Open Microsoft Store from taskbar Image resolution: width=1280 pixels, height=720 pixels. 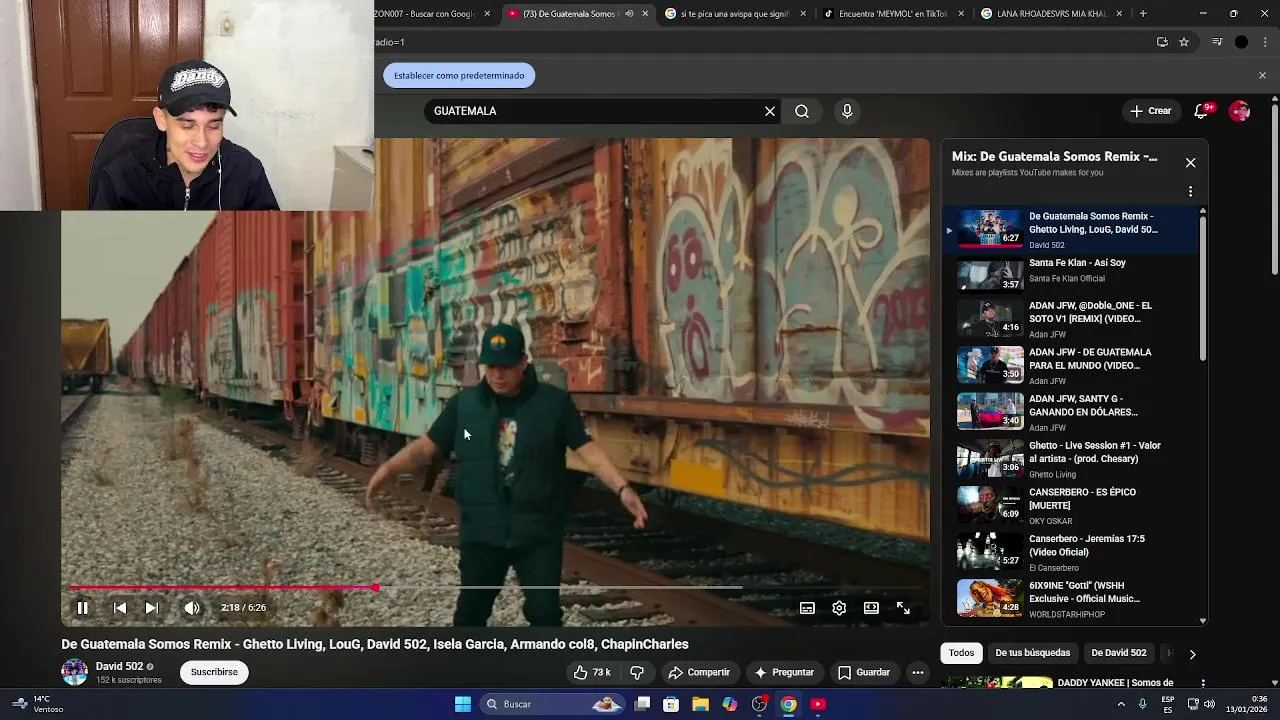(672, 704)
